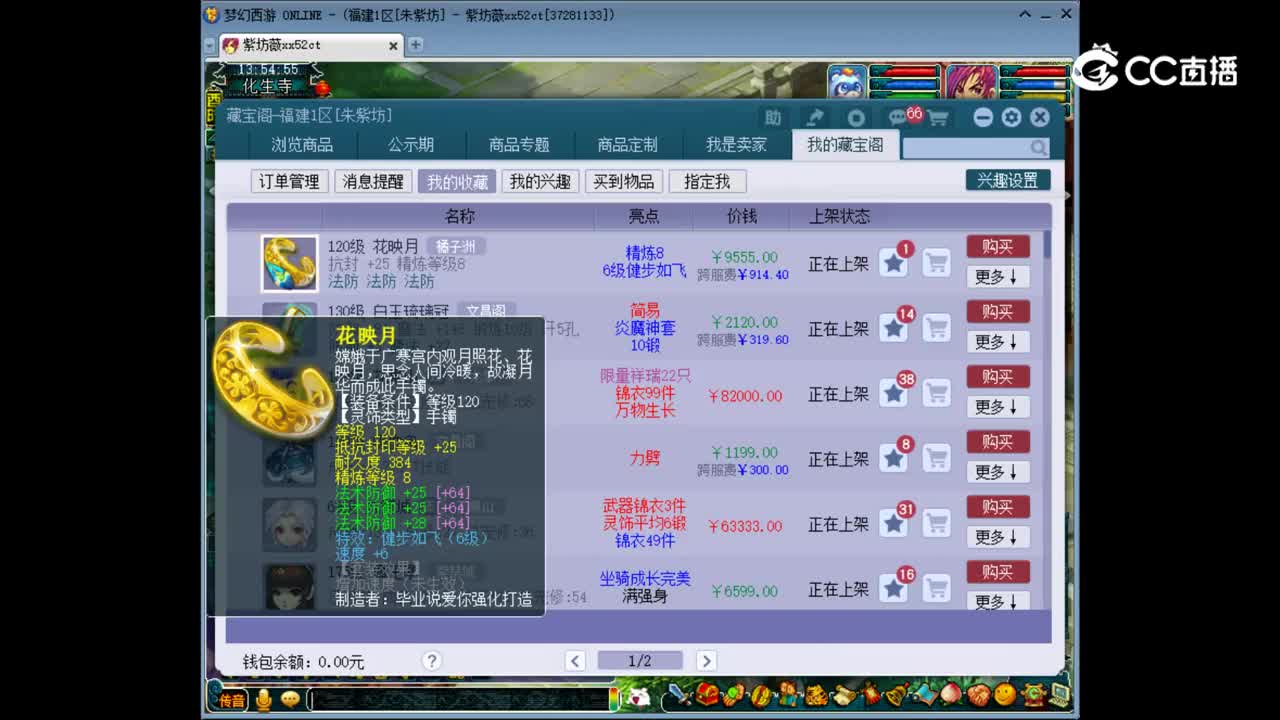This screenshot has height=720, width=1280.
Task: Switch to 公示期 tab
Action: pyautogui.click(x=411, y=145)
